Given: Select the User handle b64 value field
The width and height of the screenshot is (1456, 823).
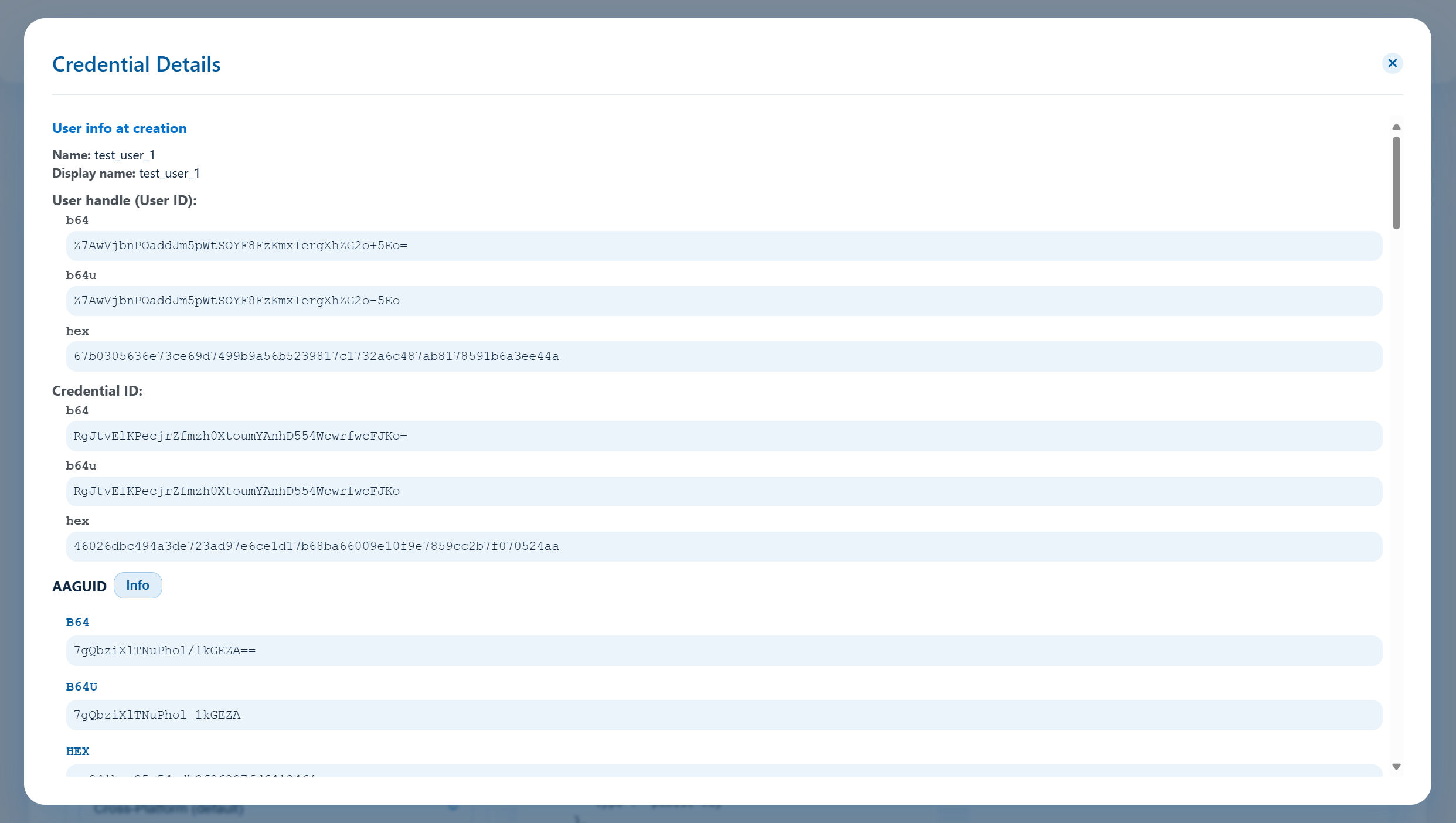Looking at the screenshot, I should [724, 246].
